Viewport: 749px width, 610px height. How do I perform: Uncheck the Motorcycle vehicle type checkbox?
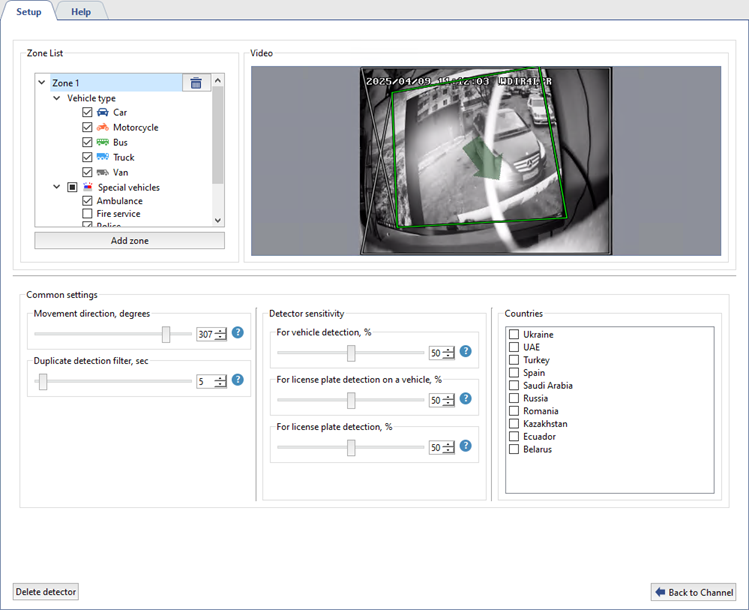pos(88,128)
